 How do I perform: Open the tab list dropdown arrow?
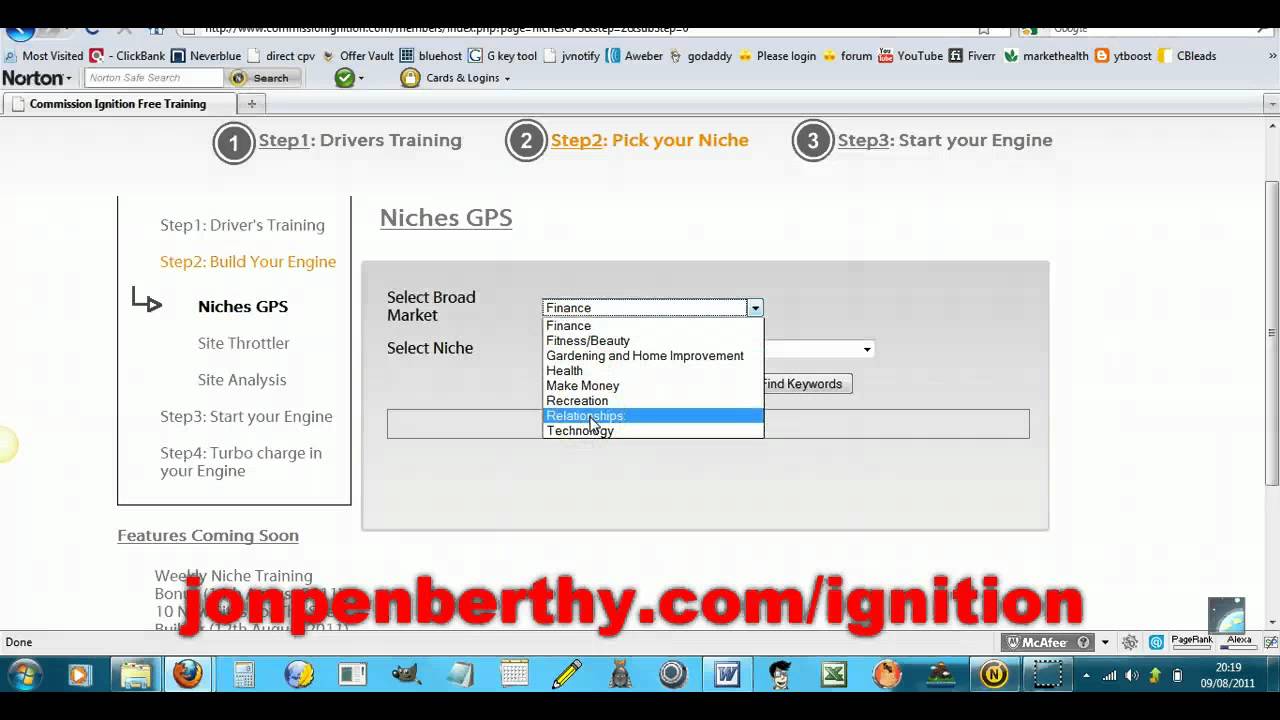(1272, 104)
